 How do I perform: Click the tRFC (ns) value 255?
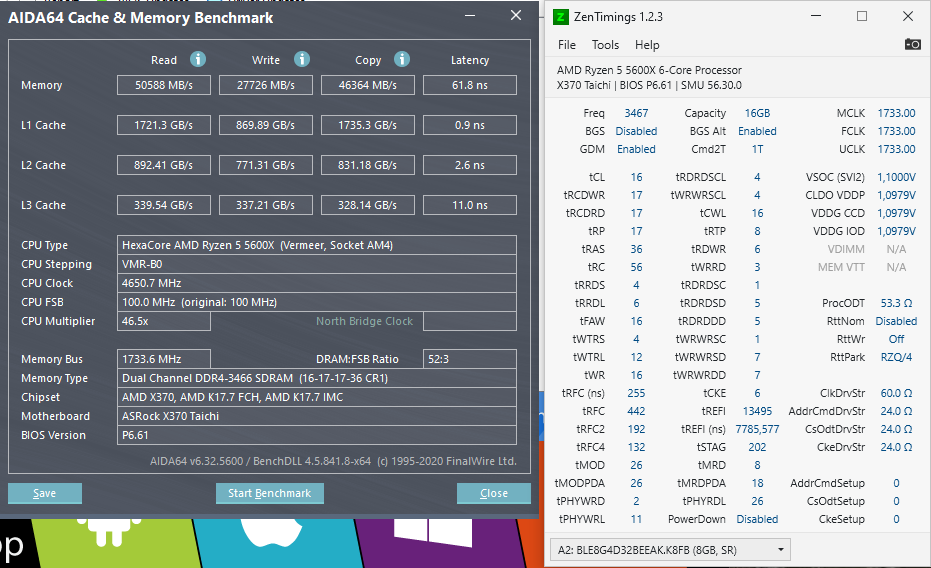click(x=636, y=393)
